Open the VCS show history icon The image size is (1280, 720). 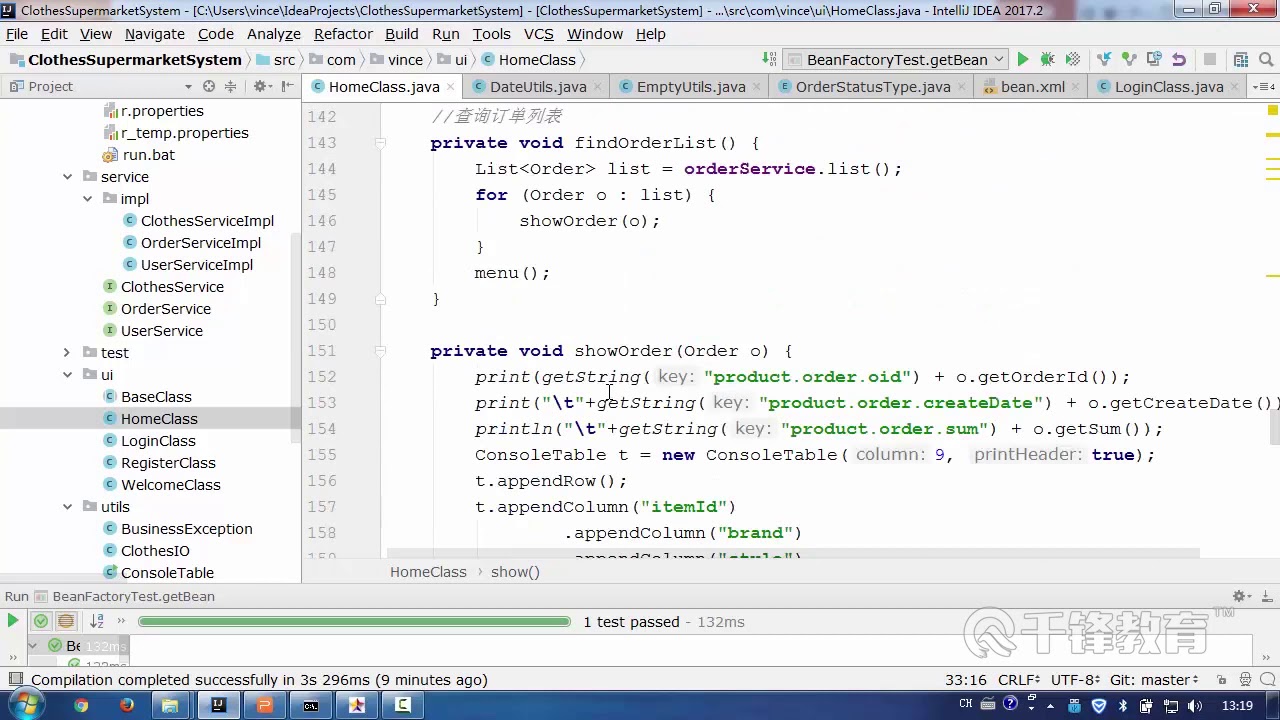1154,60
